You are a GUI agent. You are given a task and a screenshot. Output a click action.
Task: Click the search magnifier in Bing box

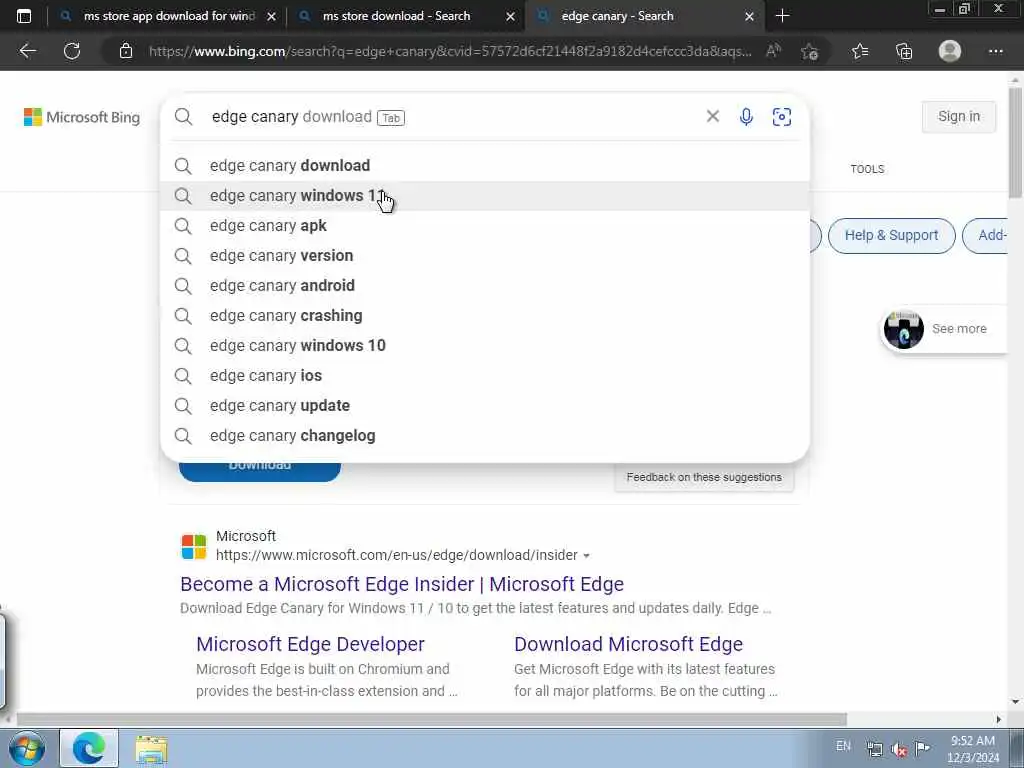[x=184, y=116]
